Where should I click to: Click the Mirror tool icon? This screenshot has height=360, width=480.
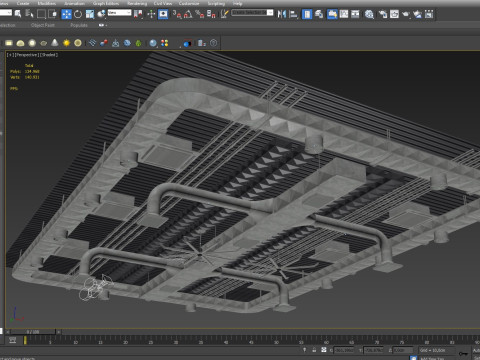click(282, 14)
